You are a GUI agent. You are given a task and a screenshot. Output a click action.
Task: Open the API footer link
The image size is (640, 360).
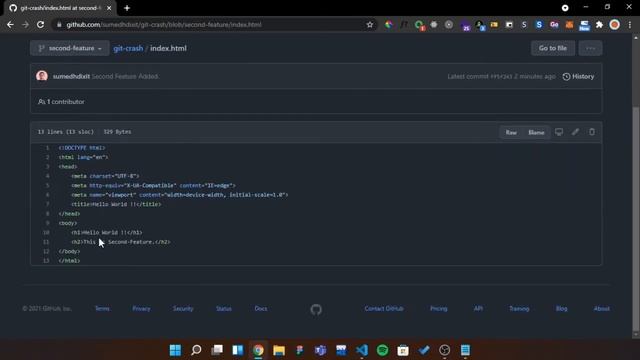[x=478, y=309]
